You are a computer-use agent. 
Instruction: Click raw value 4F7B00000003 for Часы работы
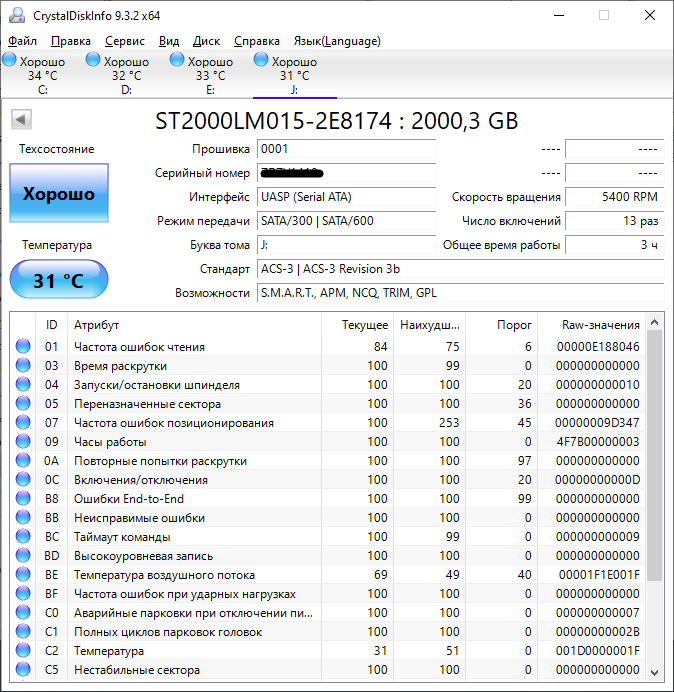(598, 442)
